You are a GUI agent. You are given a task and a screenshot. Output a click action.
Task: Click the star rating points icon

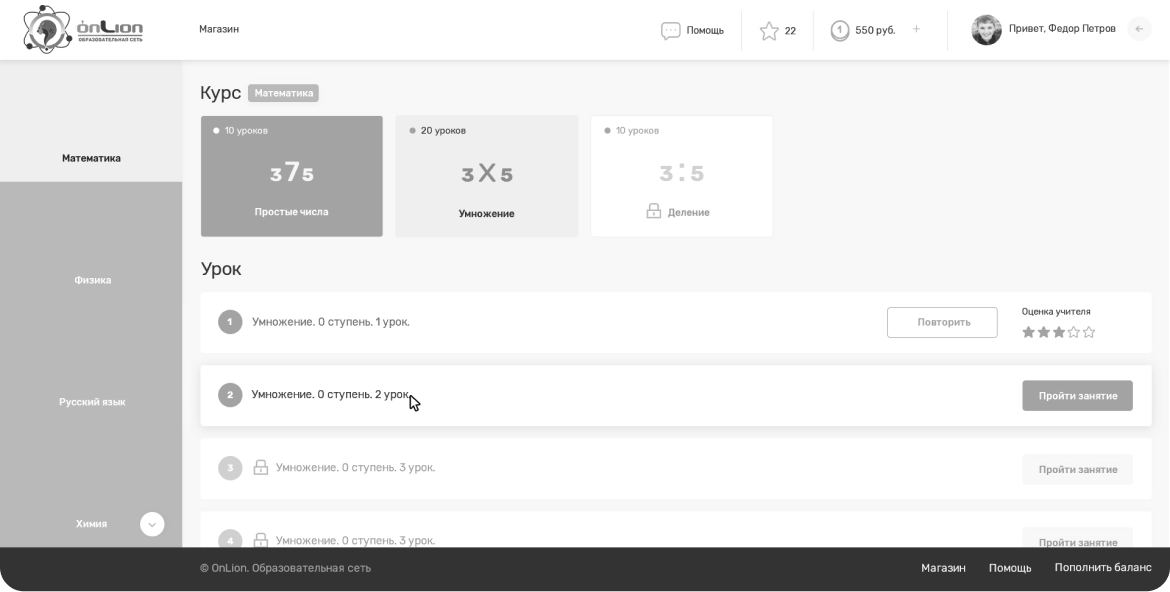(768, 30)
